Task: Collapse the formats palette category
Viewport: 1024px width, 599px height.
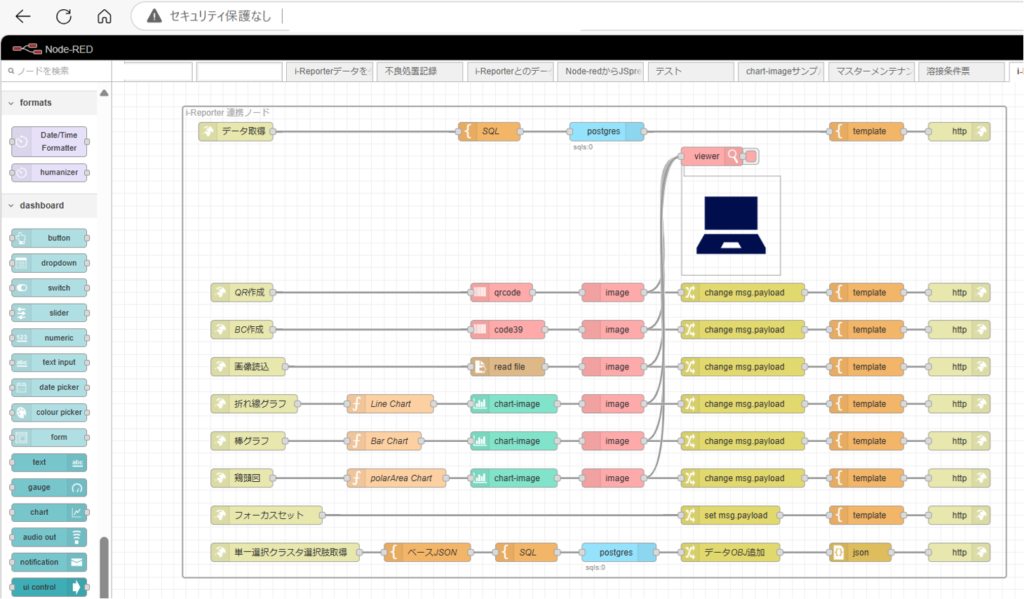Action: pyautogui.click(x=35, y=102)
